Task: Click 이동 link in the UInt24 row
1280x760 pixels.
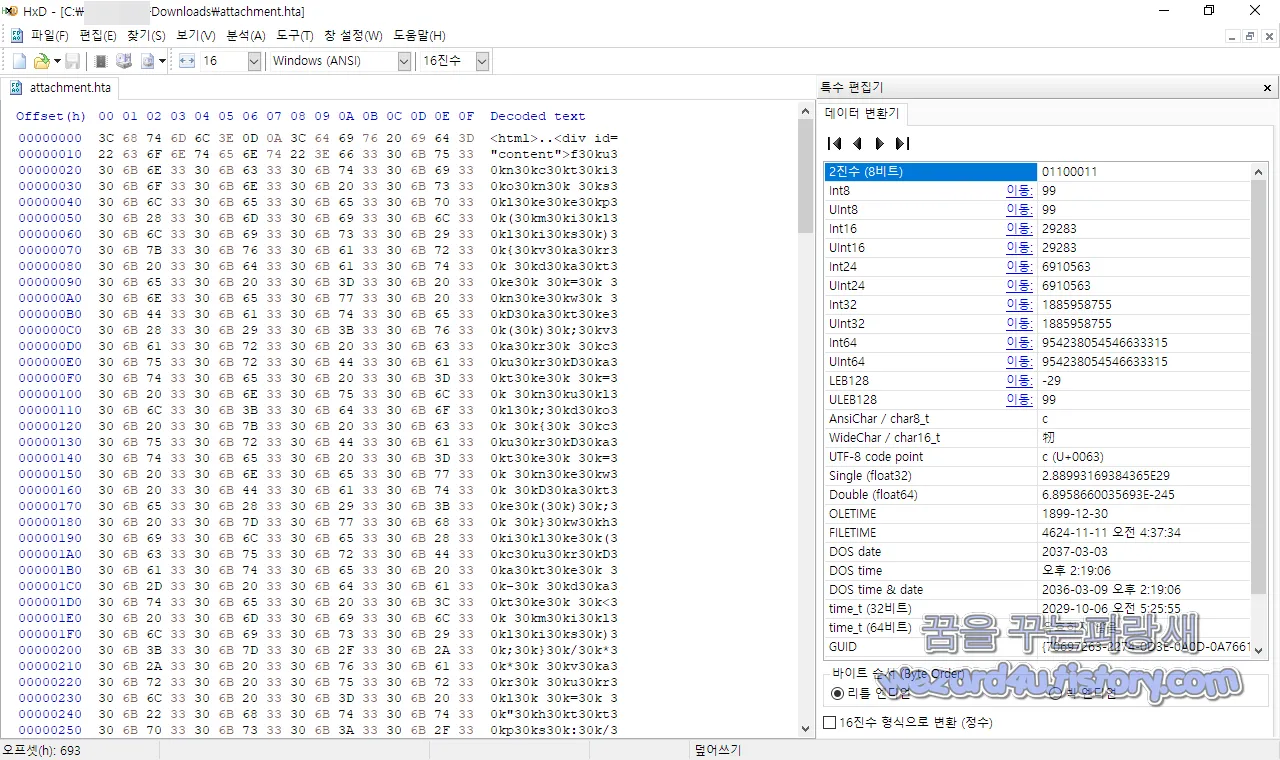Action: click(x=1019, y=286)
